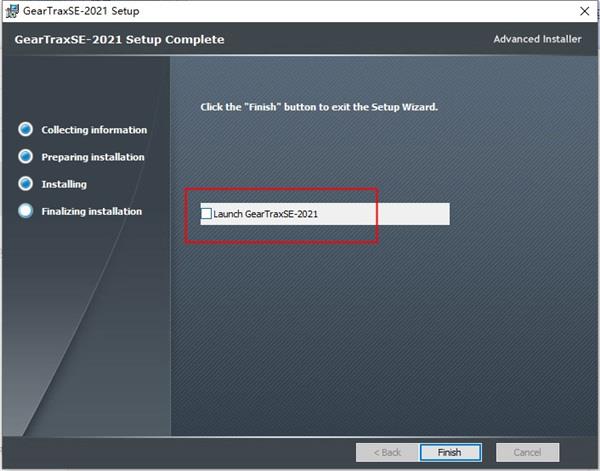The height and width of the screenshot is (471, 600).
Task: Click the 'Preparing installation' label
Action: coord(93,157)
